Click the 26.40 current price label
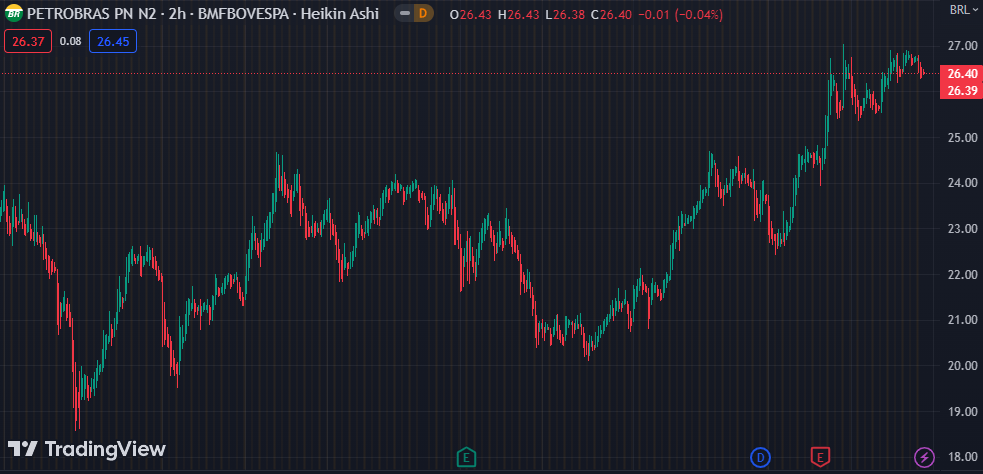 pyautogui.click(x=962, y=74)
